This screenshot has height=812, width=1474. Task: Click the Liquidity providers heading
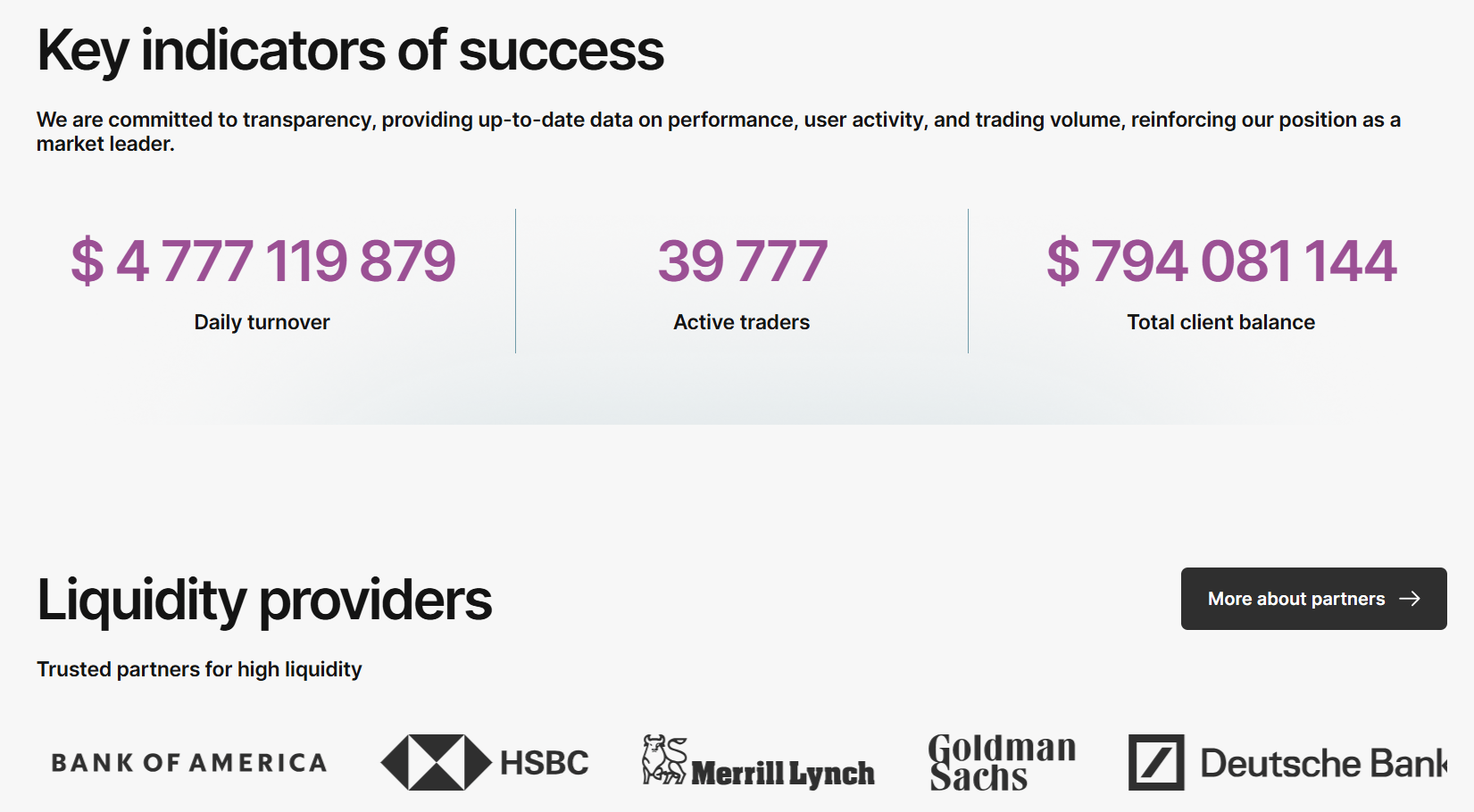[264, 601]
